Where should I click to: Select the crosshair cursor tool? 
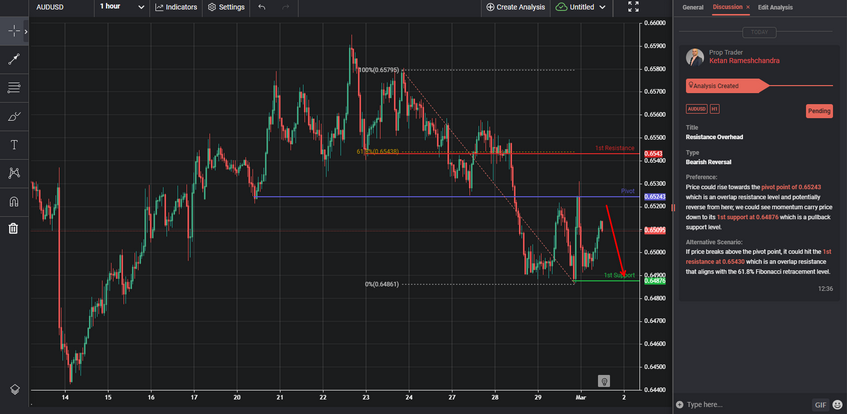click(x=14, y=31)
